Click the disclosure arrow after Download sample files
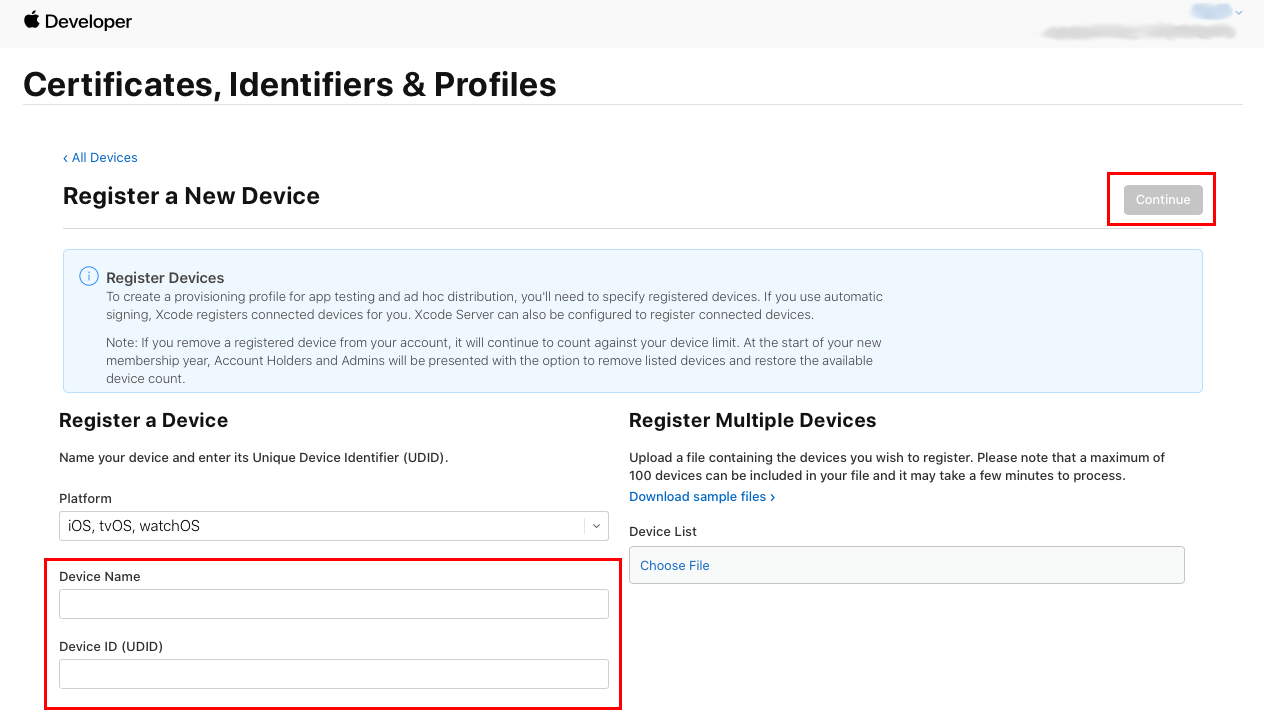Viewport: 1264px width, 725px height. click(x=771, y=496)
